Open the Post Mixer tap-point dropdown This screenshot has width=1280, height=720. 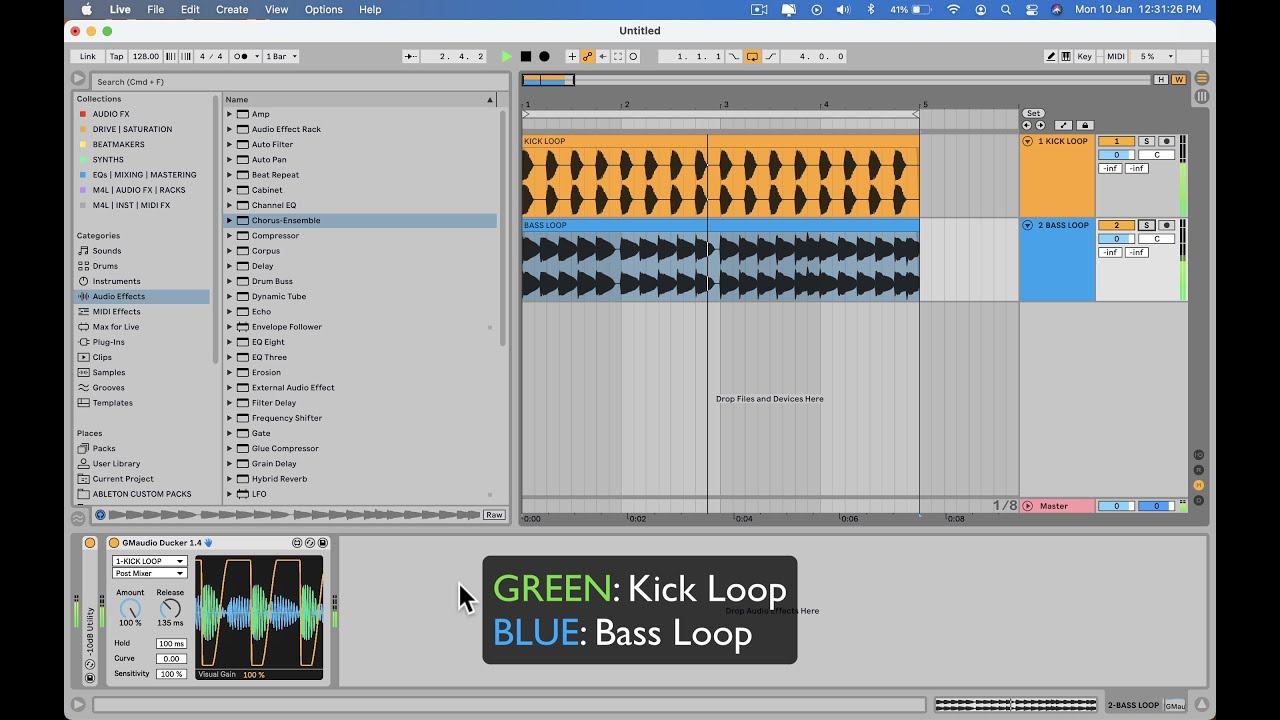[149, 573]
